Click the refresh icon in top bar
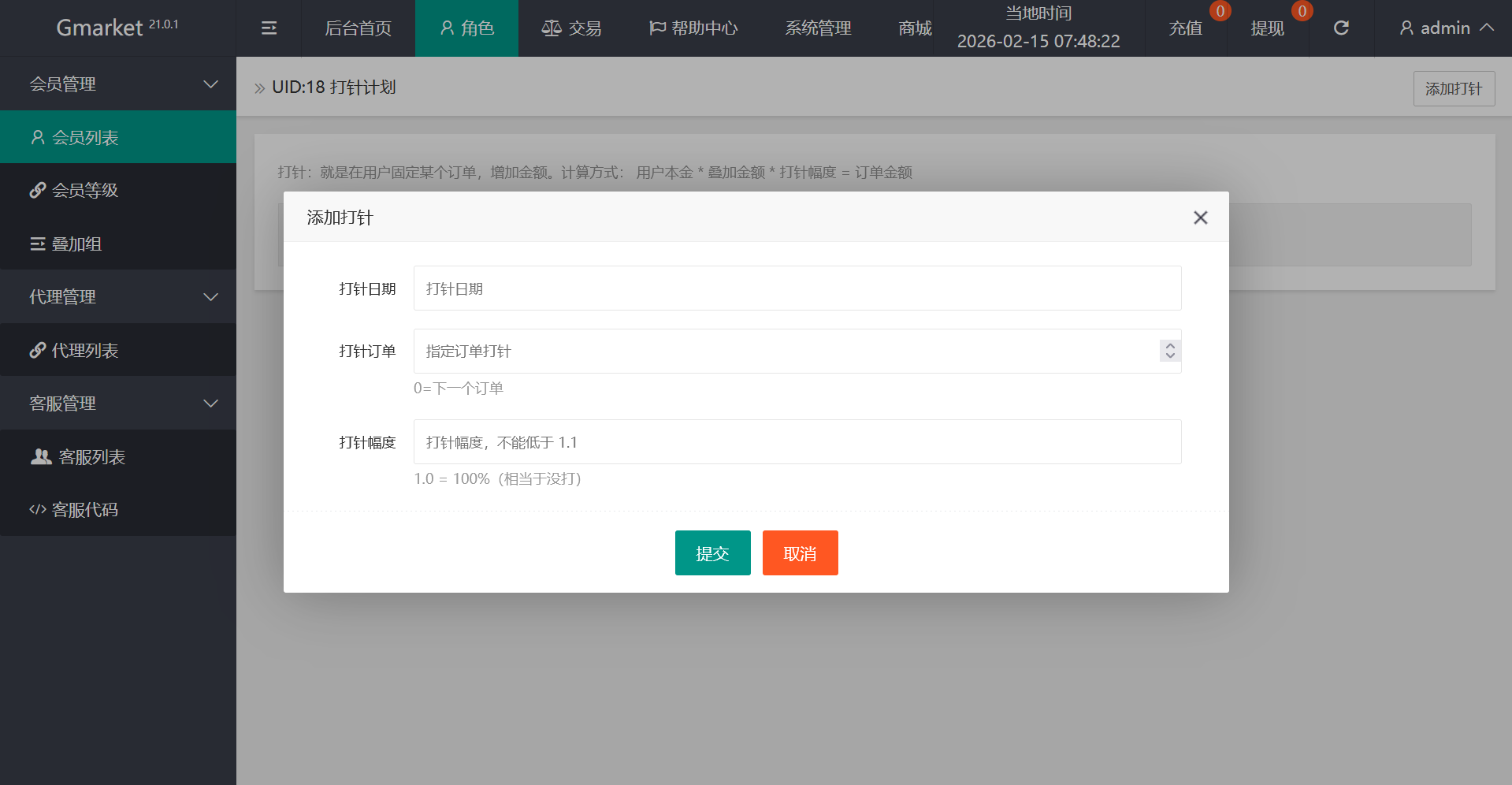 tap(1341, 28)
